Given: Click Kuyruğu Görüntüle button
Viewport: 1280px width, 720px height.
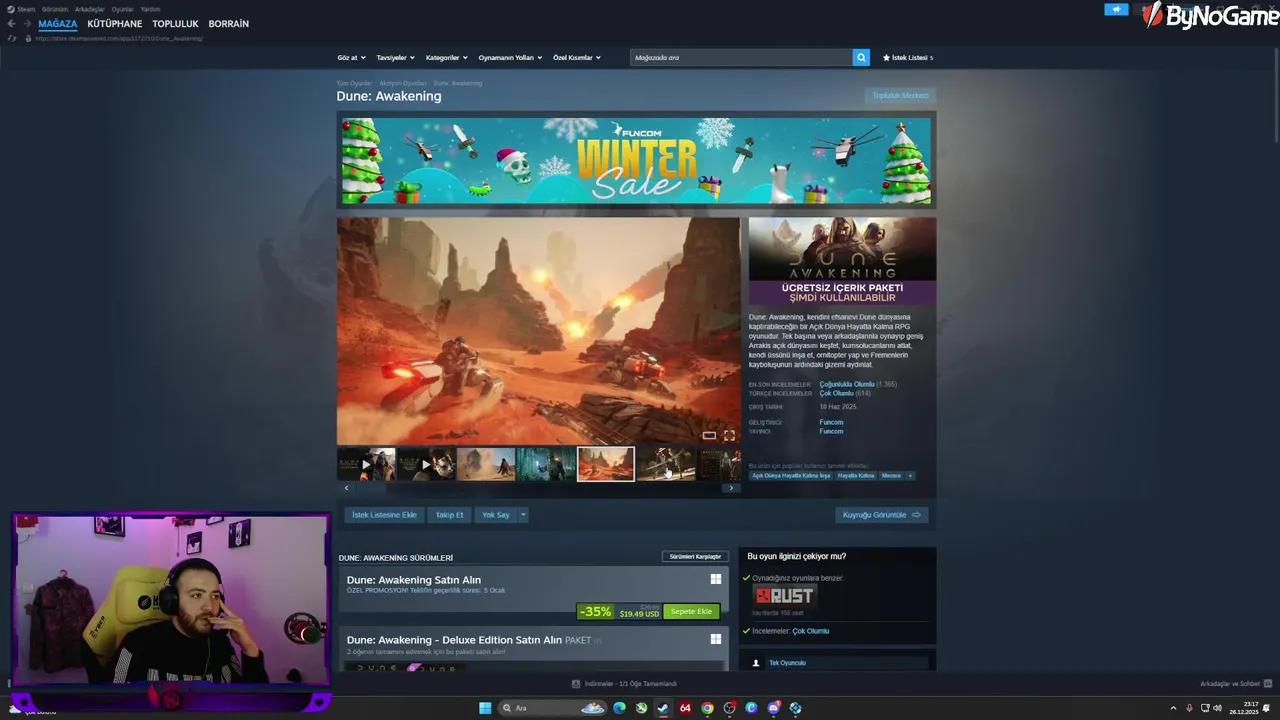Looking at the screenshot, I should [x=882, y=515].
